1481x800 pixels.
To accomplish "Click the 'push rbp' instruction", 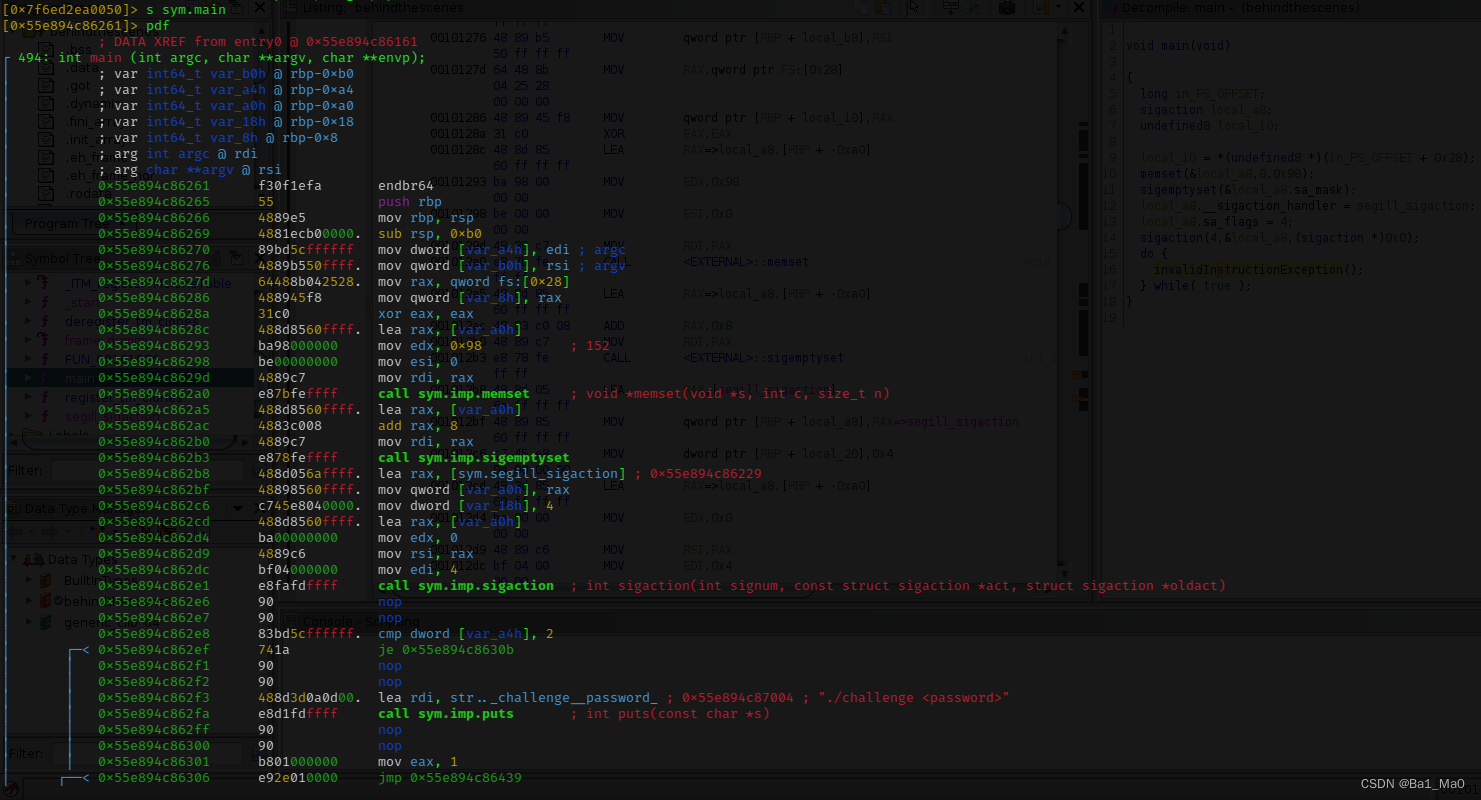I will tap(410, 201).
